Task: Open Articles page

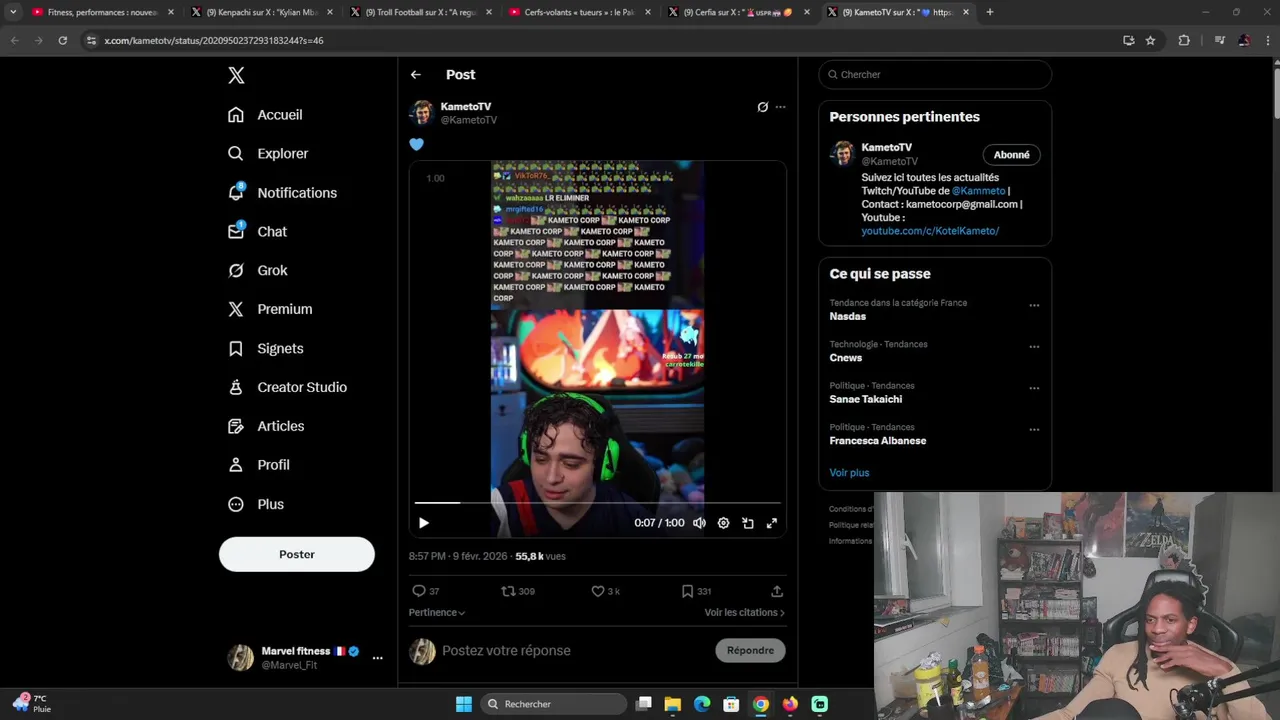Action: (266, 426)
